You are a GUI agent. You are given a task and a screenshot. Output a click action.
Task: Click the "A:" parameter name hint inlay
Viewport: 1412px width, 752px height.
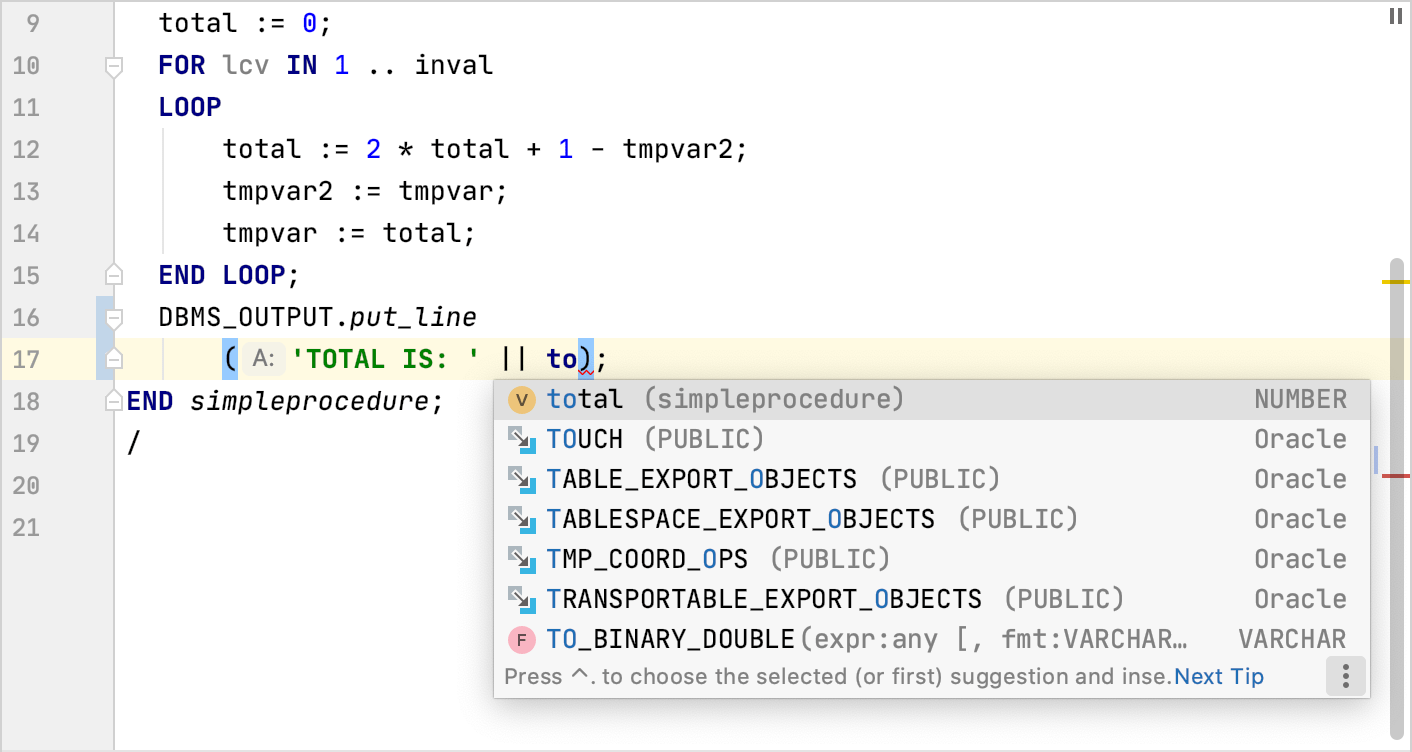tap(263, 357)
